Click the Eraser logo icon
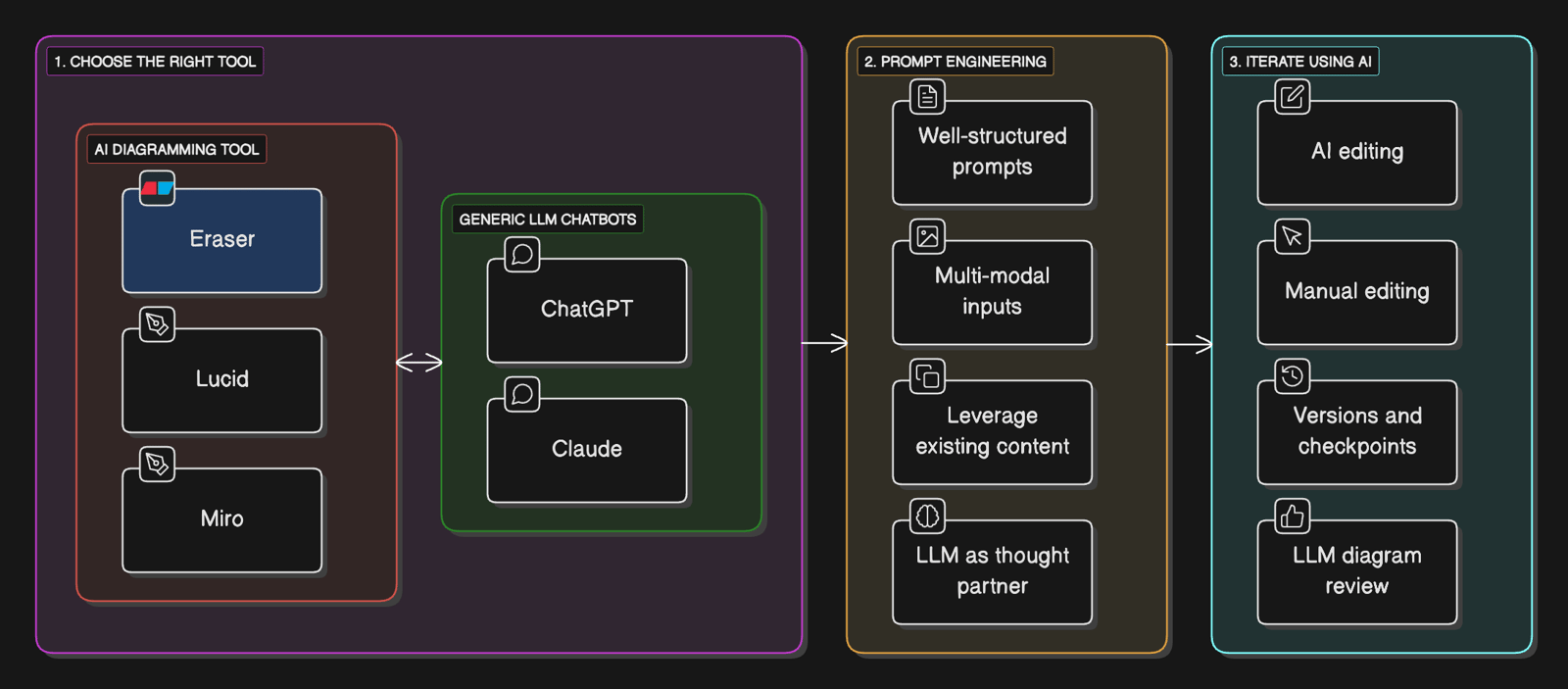 157,188
